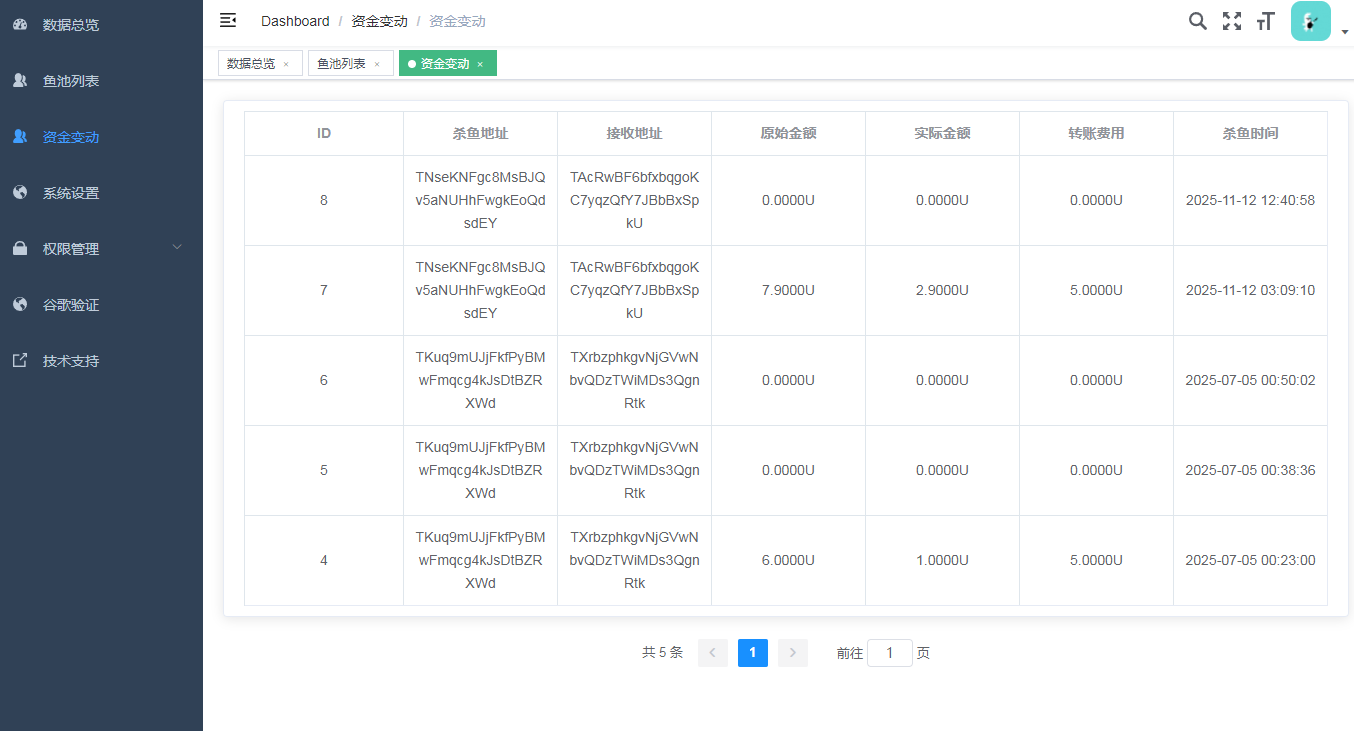Open the avatar dropdown caret
The width and height of the screenshot is (1354, 731).
pyautogui.click(x=1345, y=32)
